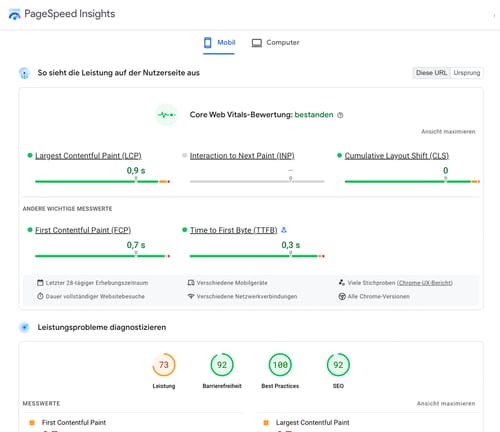This screenshot has height=432, width=500.
Task: Click the stopwatch icon beside Dauer vollständiger Websitebesuche
Action: click(x=40, y=296)
